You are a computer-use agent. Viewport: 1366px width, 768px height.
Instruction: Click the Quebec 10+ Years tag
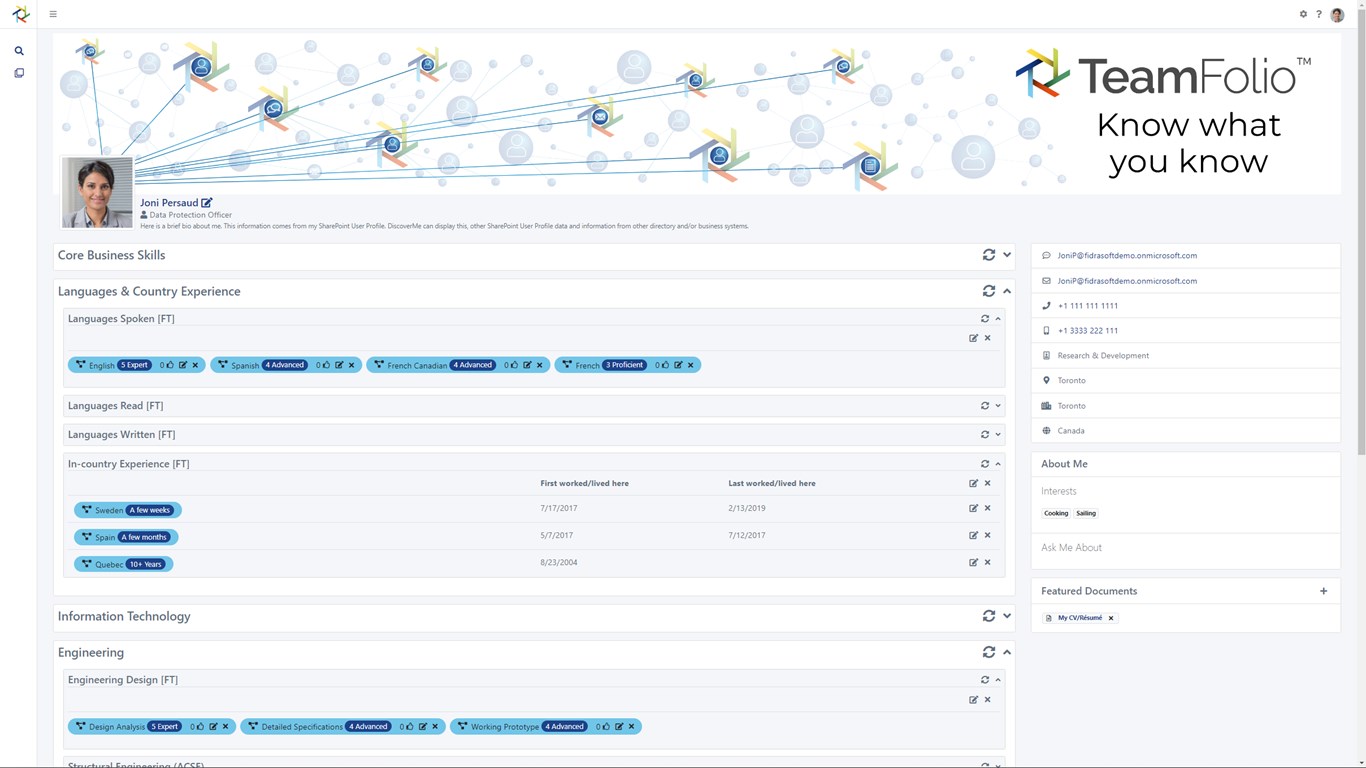click(x=123, y=564)
